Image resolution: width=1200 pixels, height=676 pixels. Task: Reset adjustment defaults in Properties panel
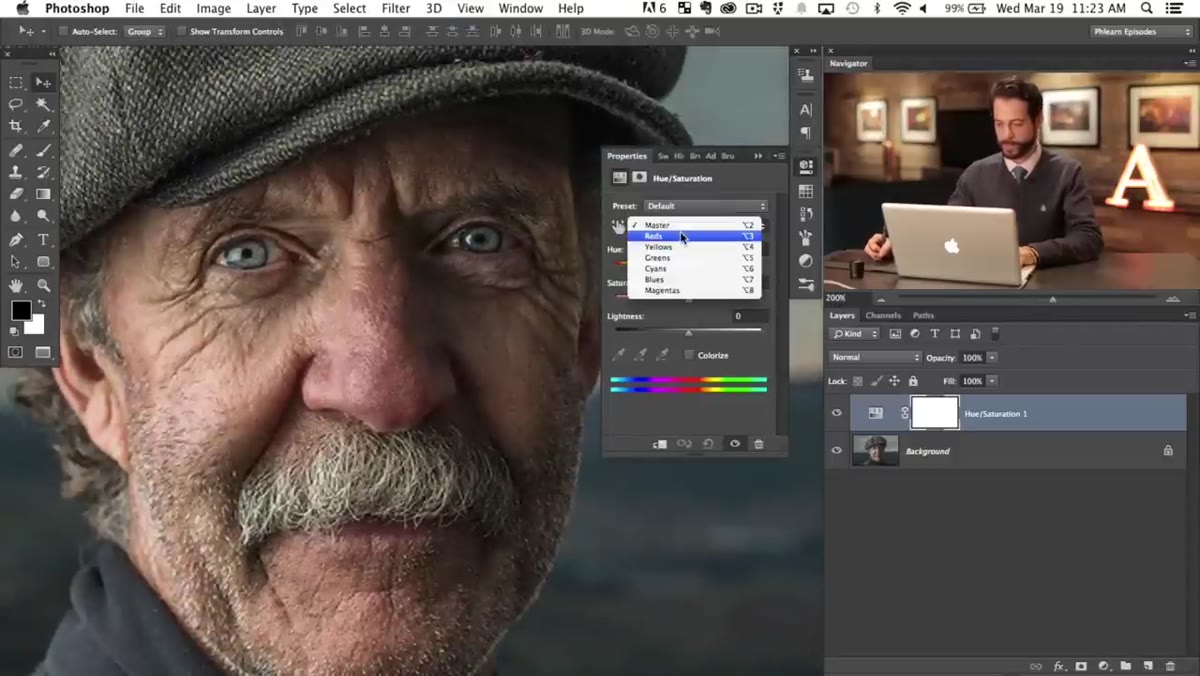pos(708,444)
